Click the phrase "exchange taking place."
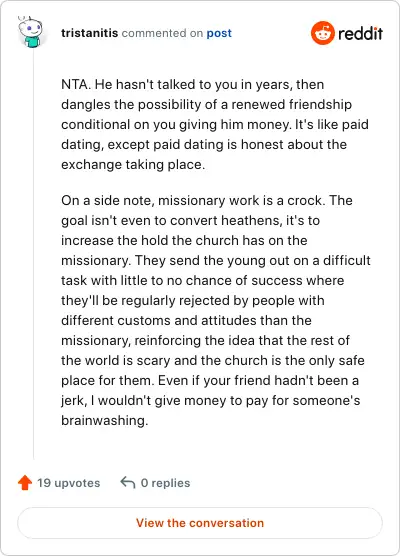The width and height of the screenshot is (400, 556). click(x=133, y=165)
